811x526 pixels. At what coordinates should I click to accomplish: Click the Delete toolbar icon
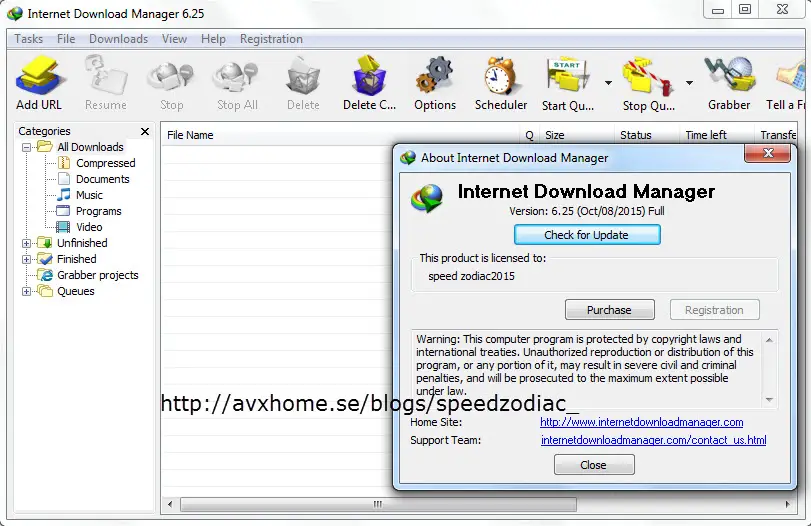click(x=303, y=83)
